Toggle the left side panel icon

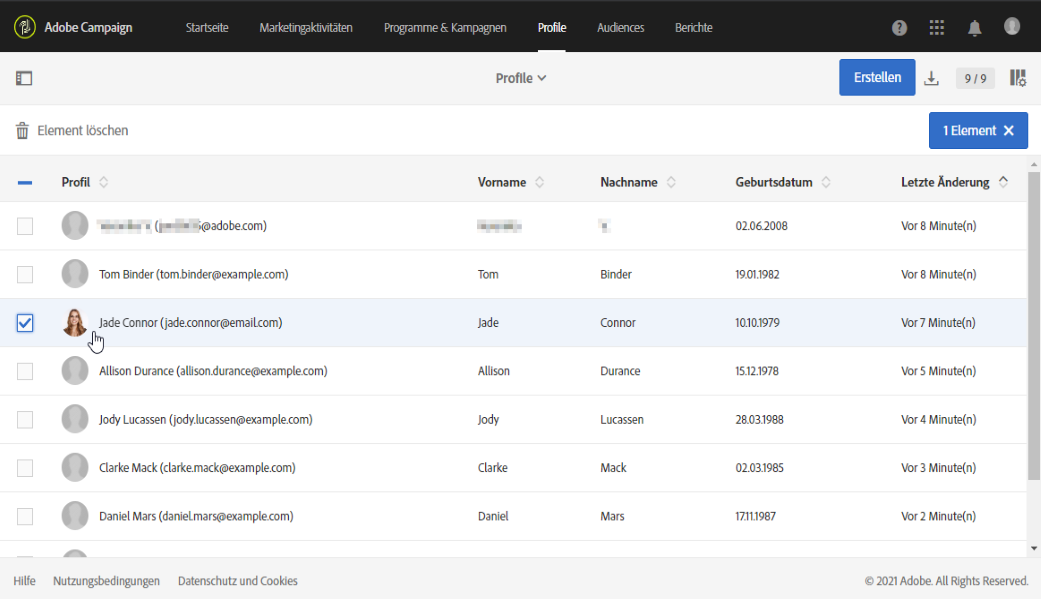pyautogui.click(x=24, y=78)
